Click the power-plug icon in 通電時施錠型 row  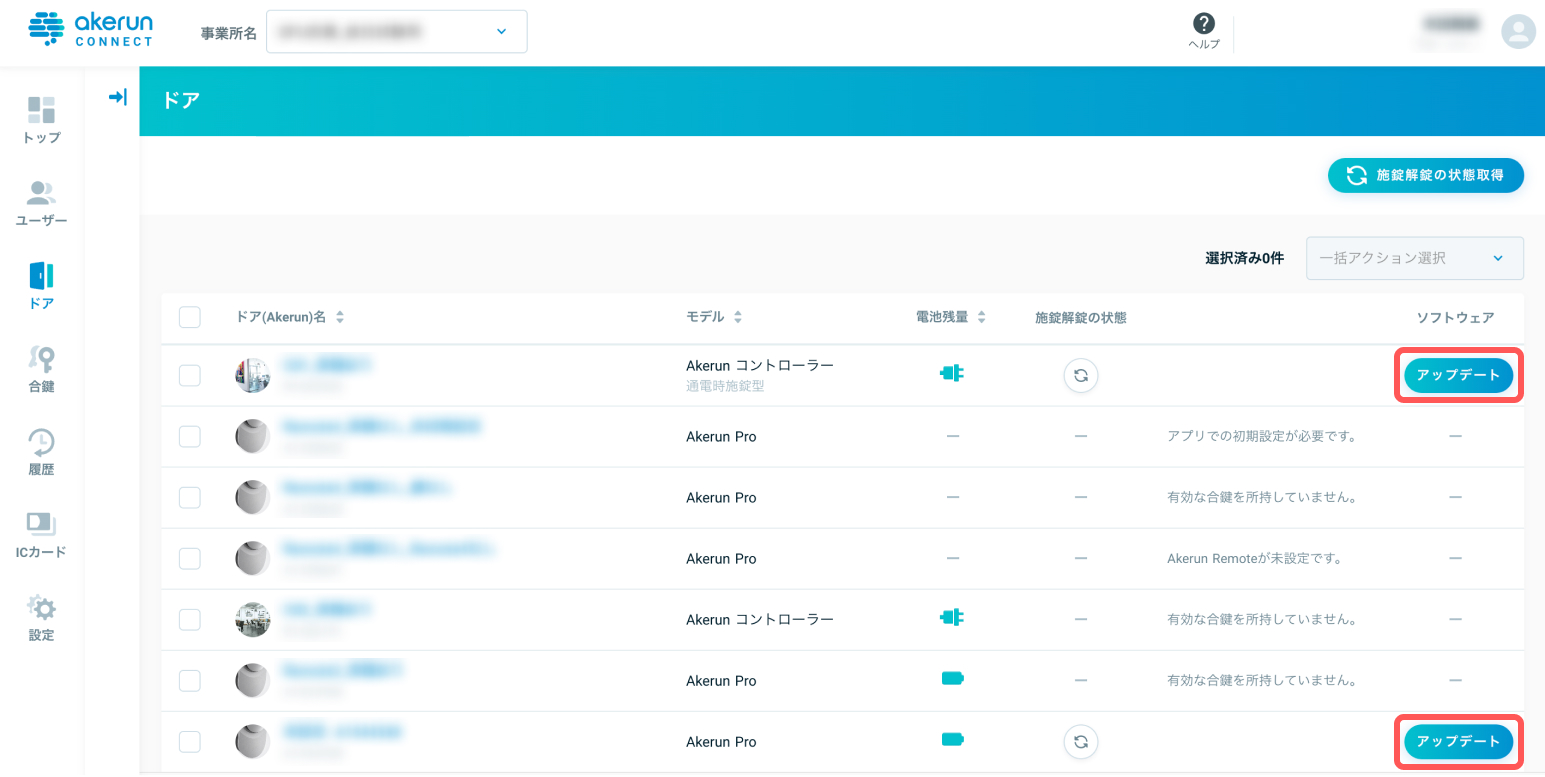951,373
